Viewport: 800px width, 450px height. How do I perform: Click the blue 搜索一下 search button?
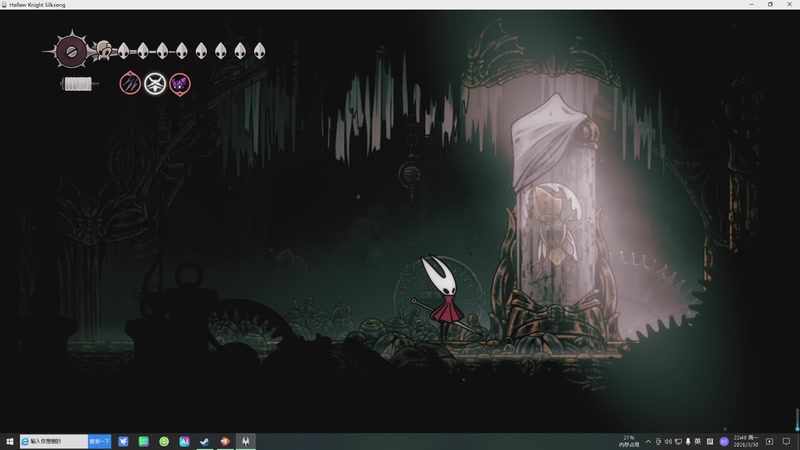99,441
